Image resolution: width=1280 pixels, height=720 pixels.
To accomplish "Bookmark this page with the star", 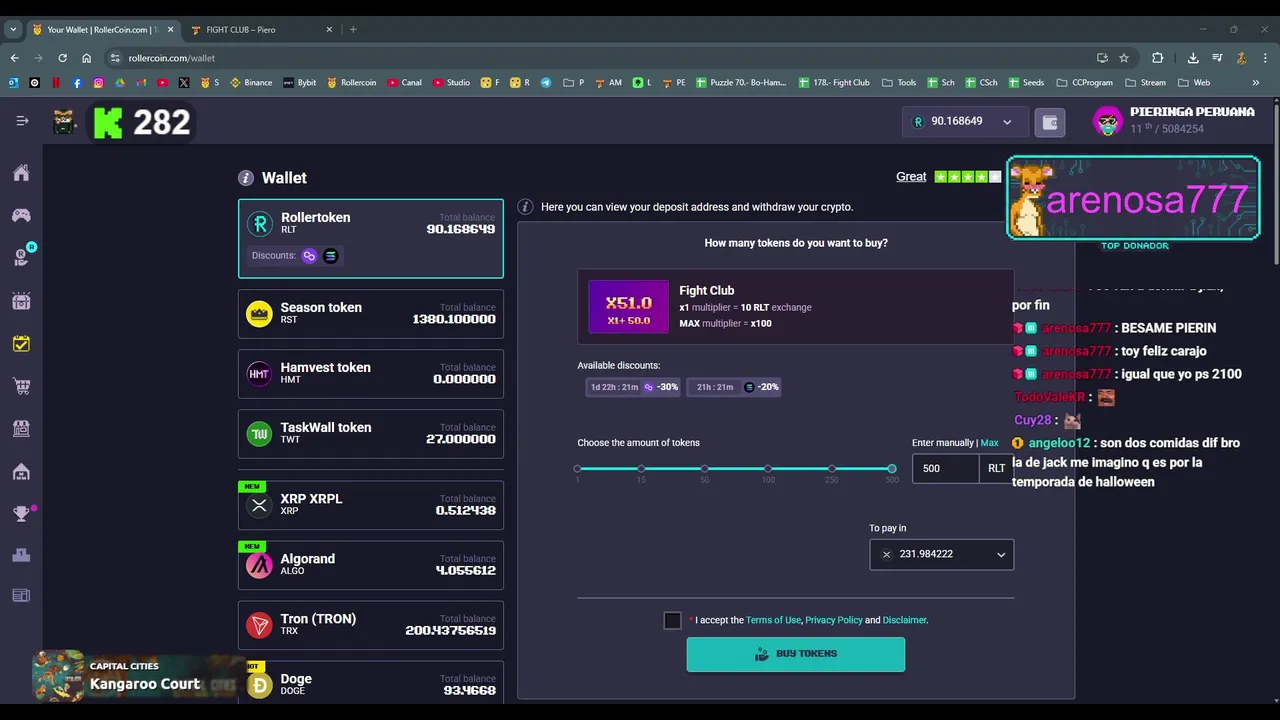I will [x=1124, y=58].
